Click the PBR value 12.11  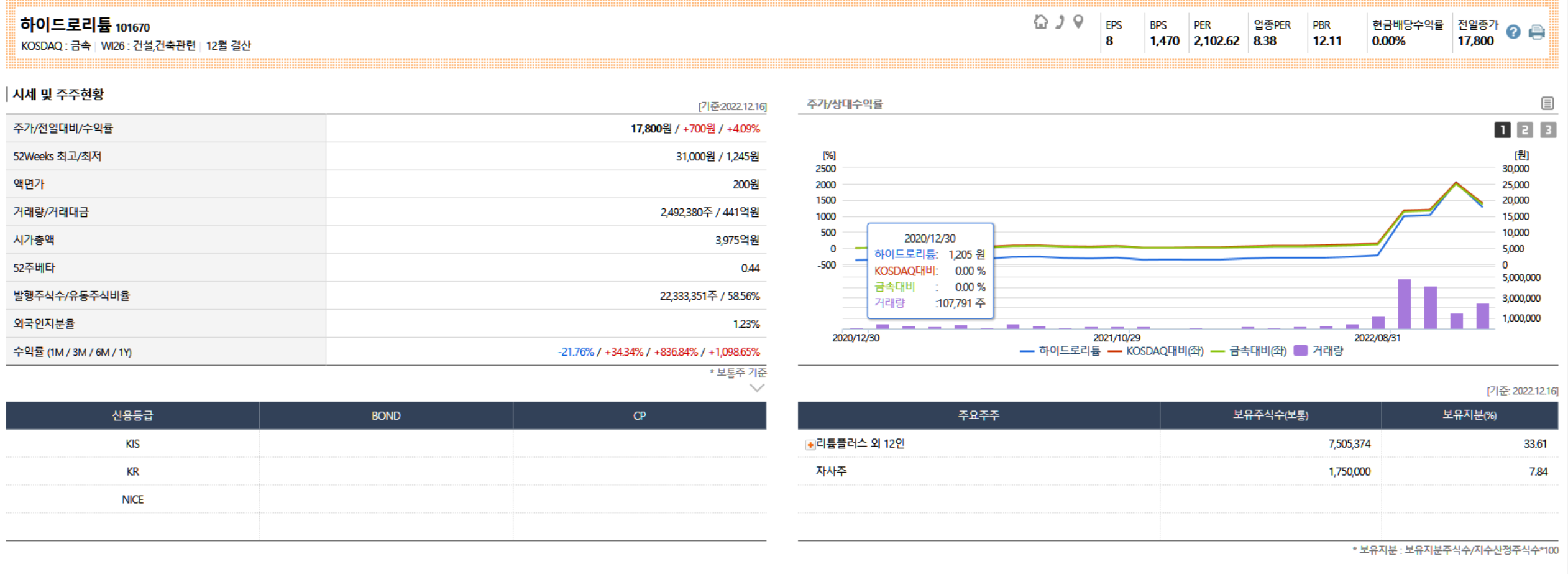point(1327,41)
